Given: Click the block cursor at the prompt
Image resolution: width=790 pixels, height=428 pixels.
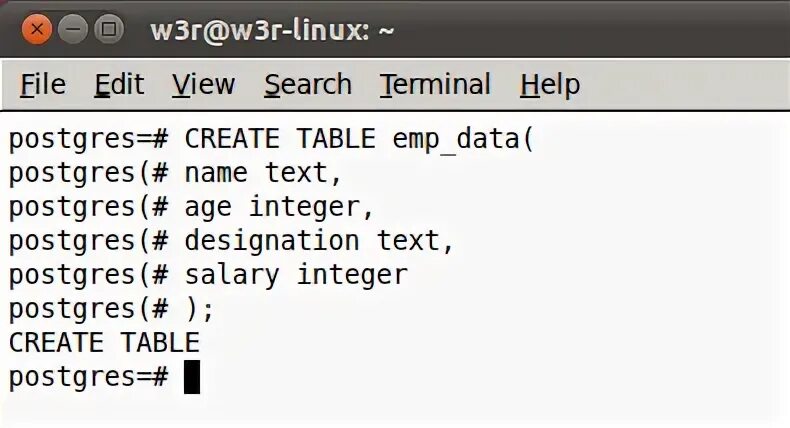Looking at the screenshot, I should pos(192,377).
